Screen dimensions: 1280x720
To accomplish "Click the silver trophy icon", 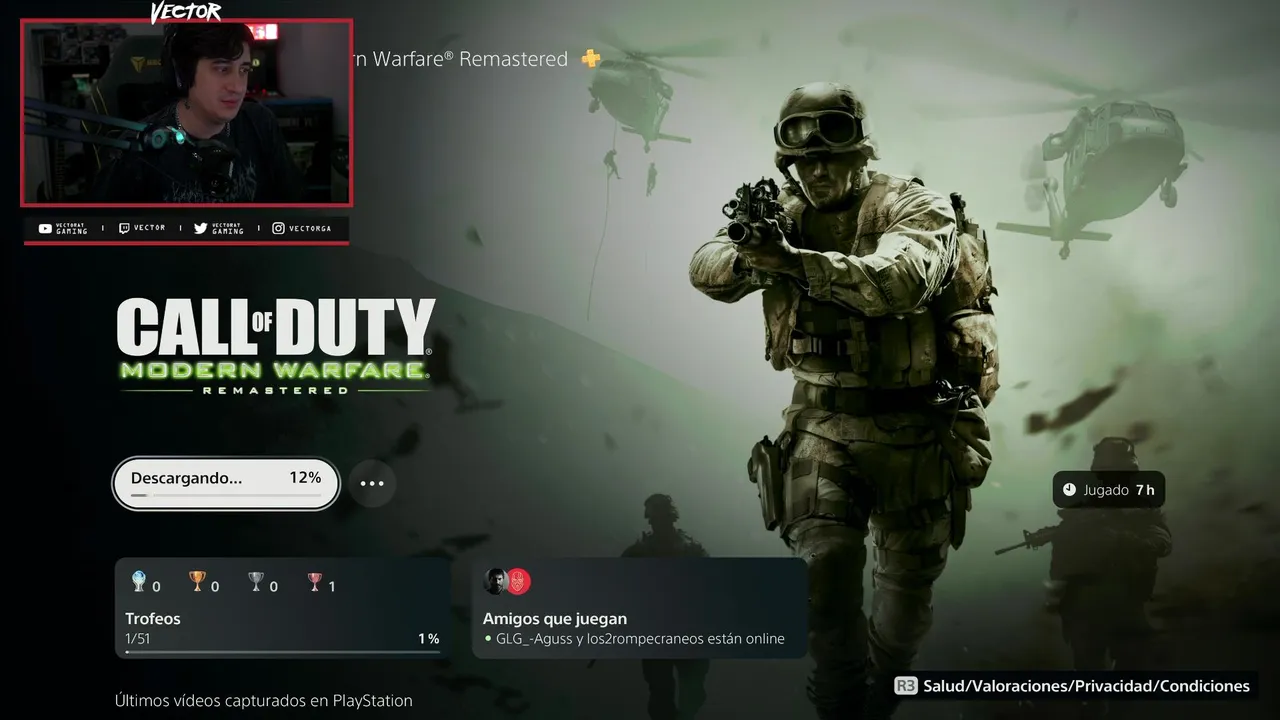I will pos(256,581).
